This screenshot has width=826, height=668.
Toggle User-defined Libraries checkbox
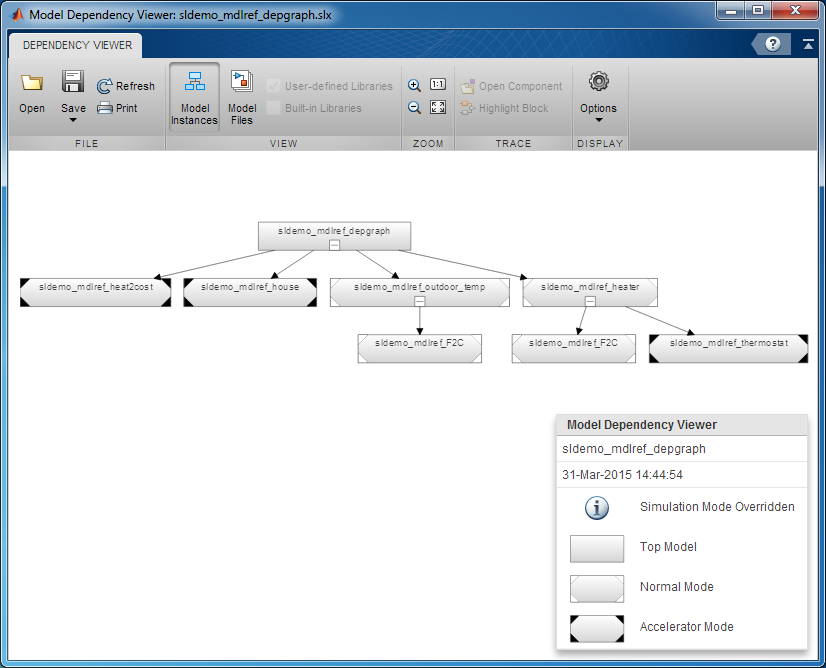(x=273, y=86)
